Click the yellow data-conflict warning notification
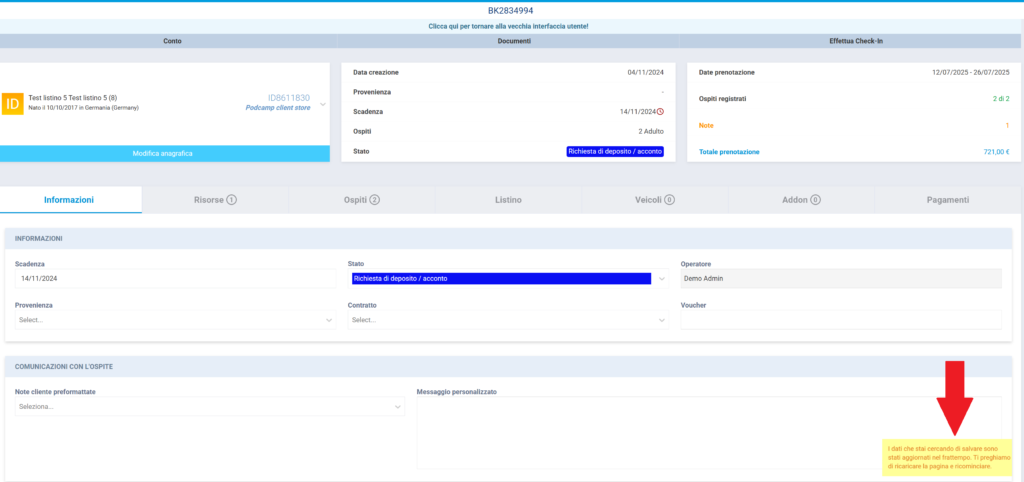Viewport: 1024px width, 482px height. (x=947, y=458)
